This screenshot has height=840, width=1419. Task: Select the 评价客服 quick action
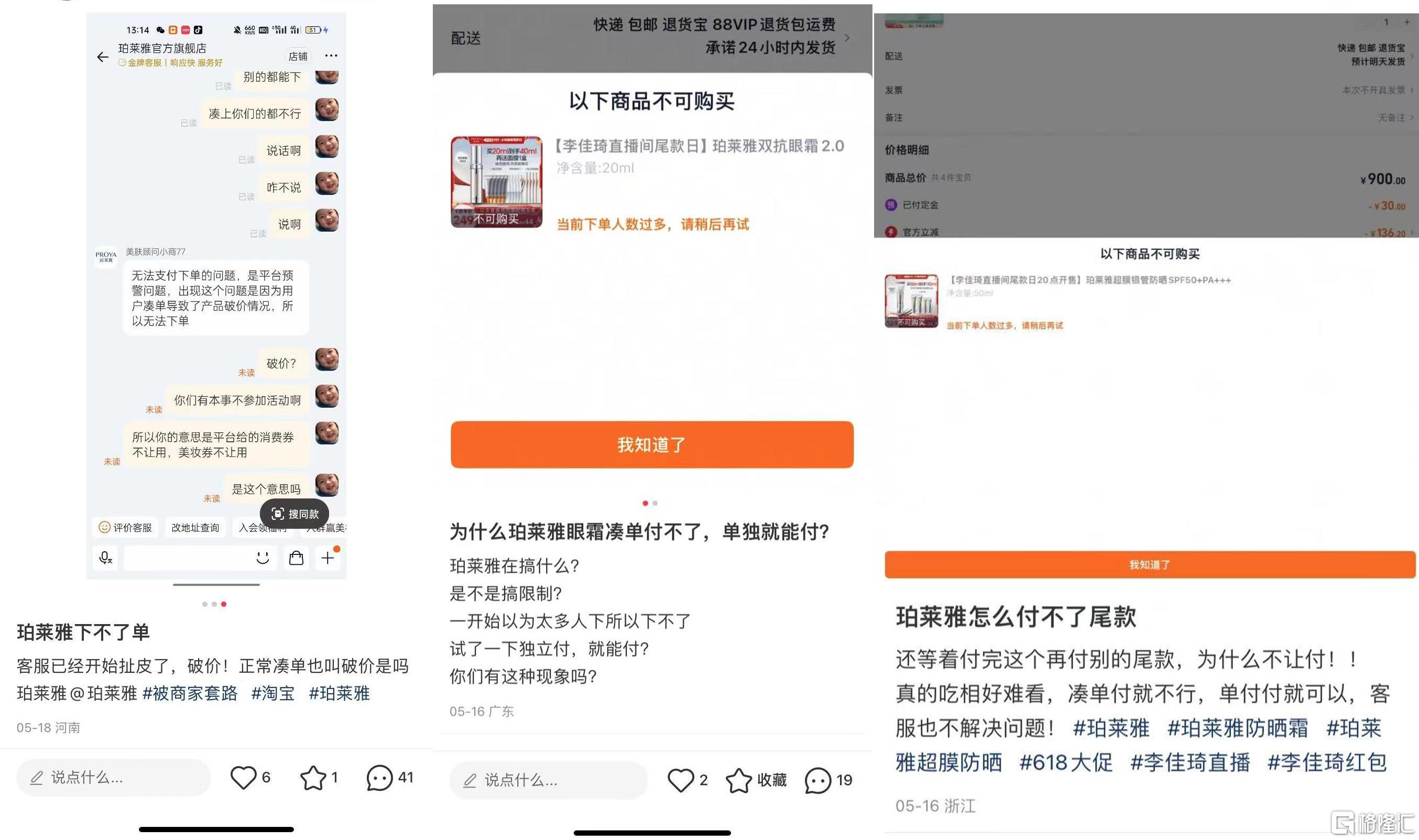[x=125, y=528]
